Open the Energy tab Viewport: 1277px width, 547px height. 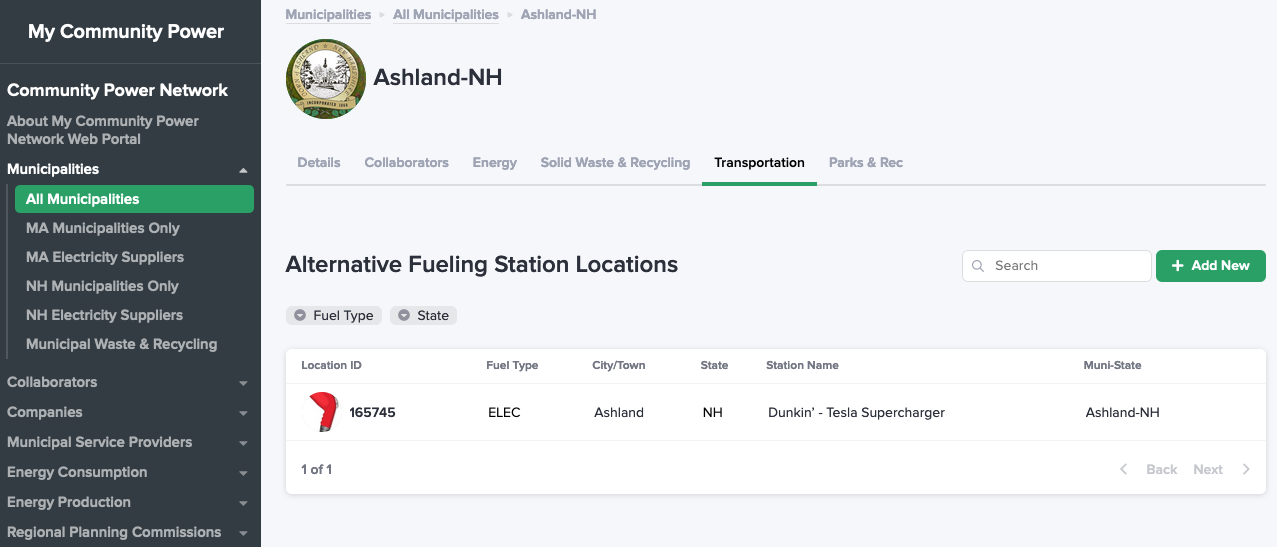495,163
